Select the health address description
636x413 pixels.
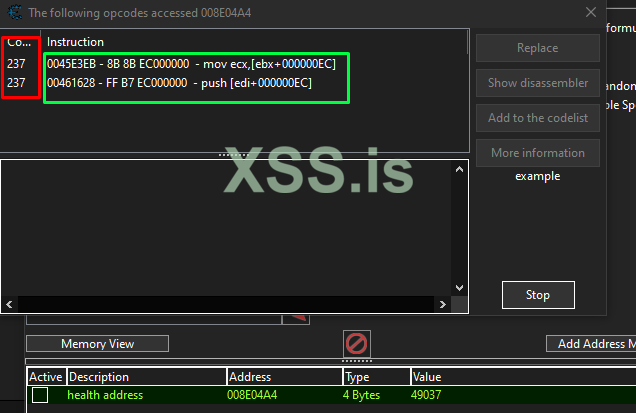pyautogui.click(x=105, y=395)
